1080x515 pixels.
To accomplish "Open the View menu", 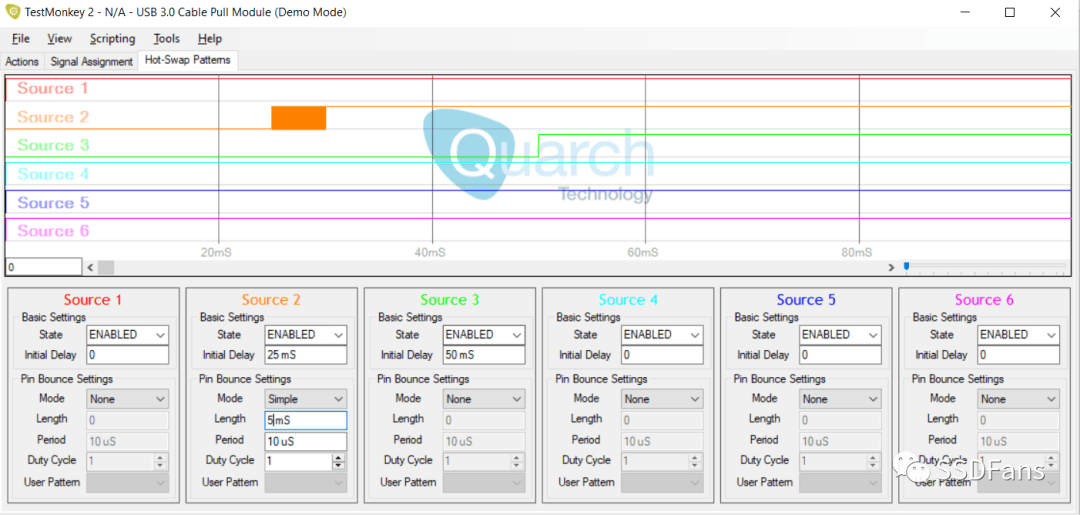I will (x=60, y=39).
